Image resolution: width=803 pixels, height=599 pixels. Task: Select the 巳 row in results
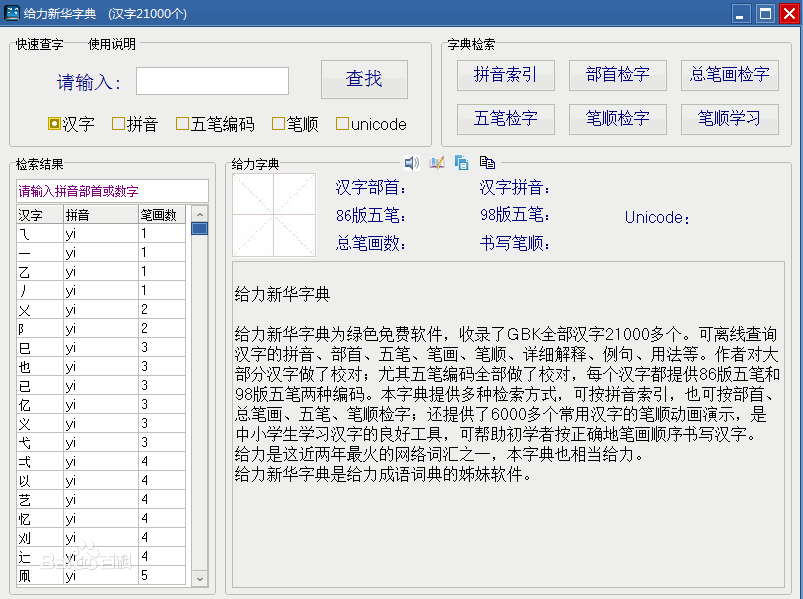[x=101, y=348]
